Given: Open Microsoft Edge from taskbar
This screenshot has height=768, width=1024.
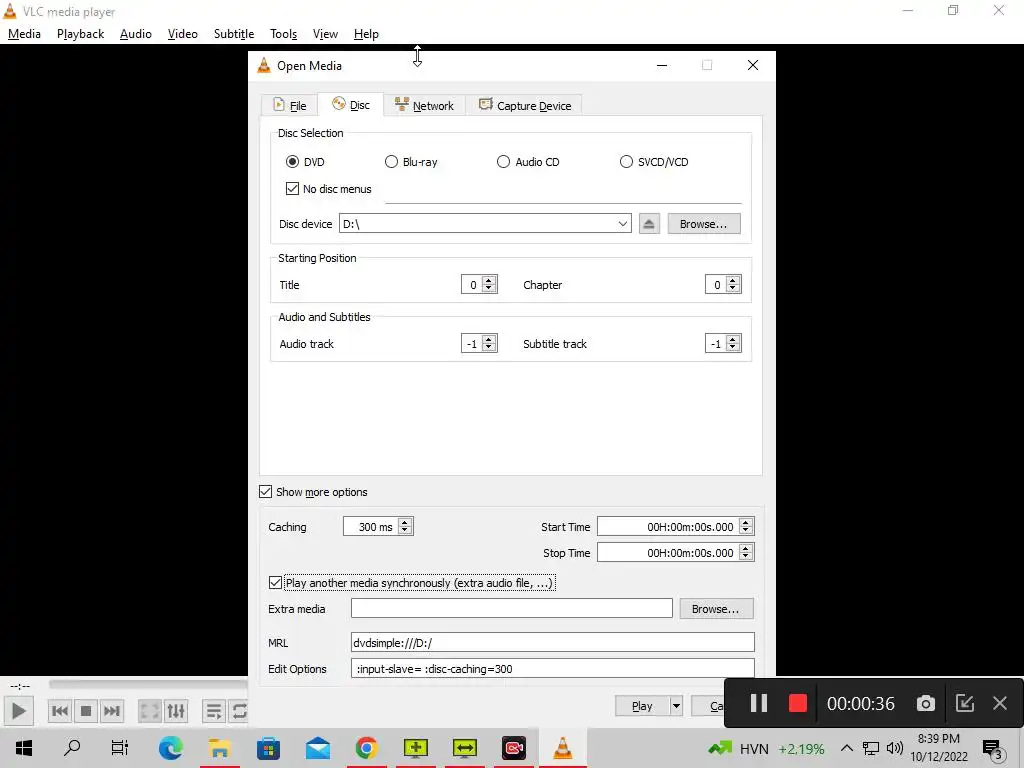Looking at the screenshot, I should pos(170,748).
